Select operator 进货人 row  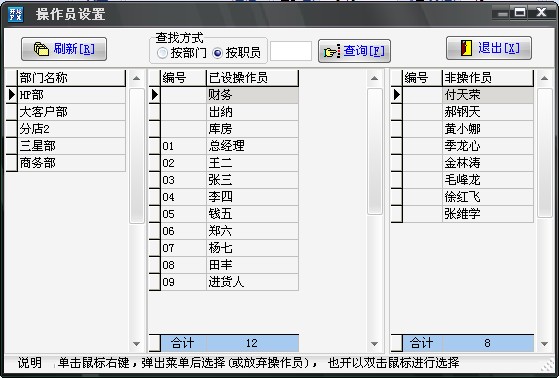coord(230,282)
